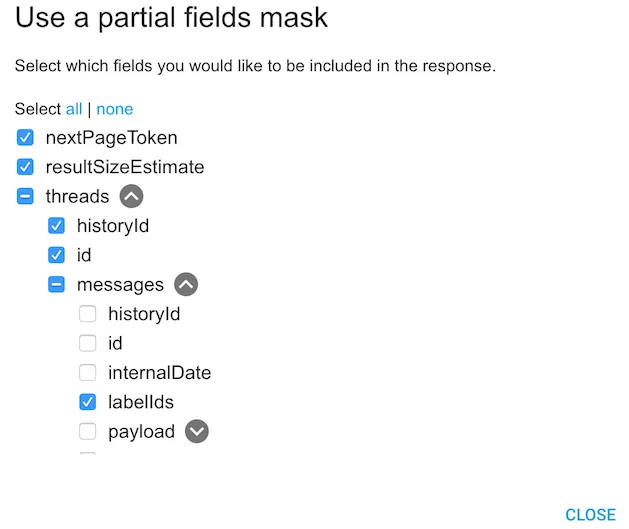Click the internalDate field label

(159, 373)
